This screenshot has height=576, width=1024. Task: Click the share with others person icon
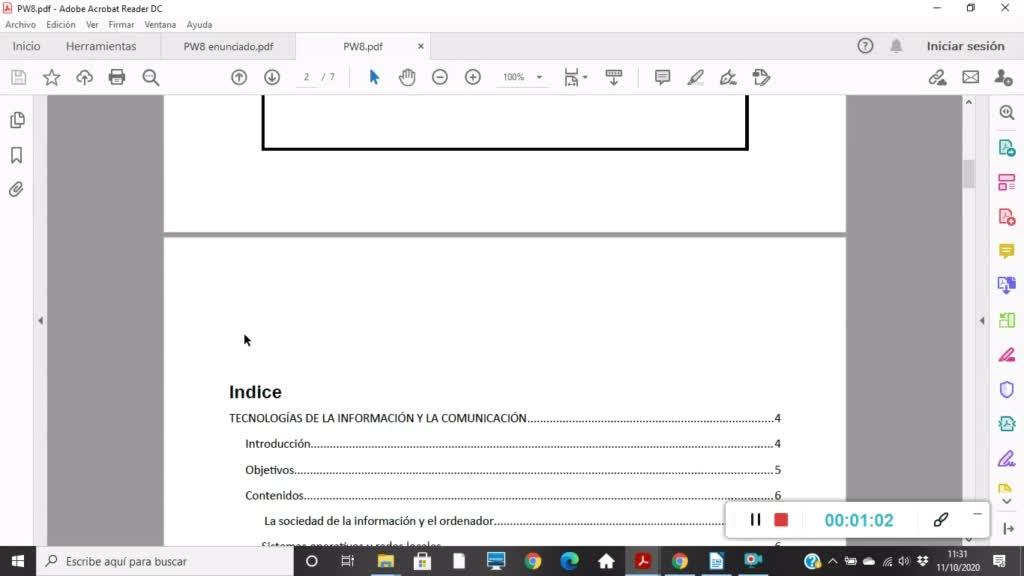coord(1004,77)
